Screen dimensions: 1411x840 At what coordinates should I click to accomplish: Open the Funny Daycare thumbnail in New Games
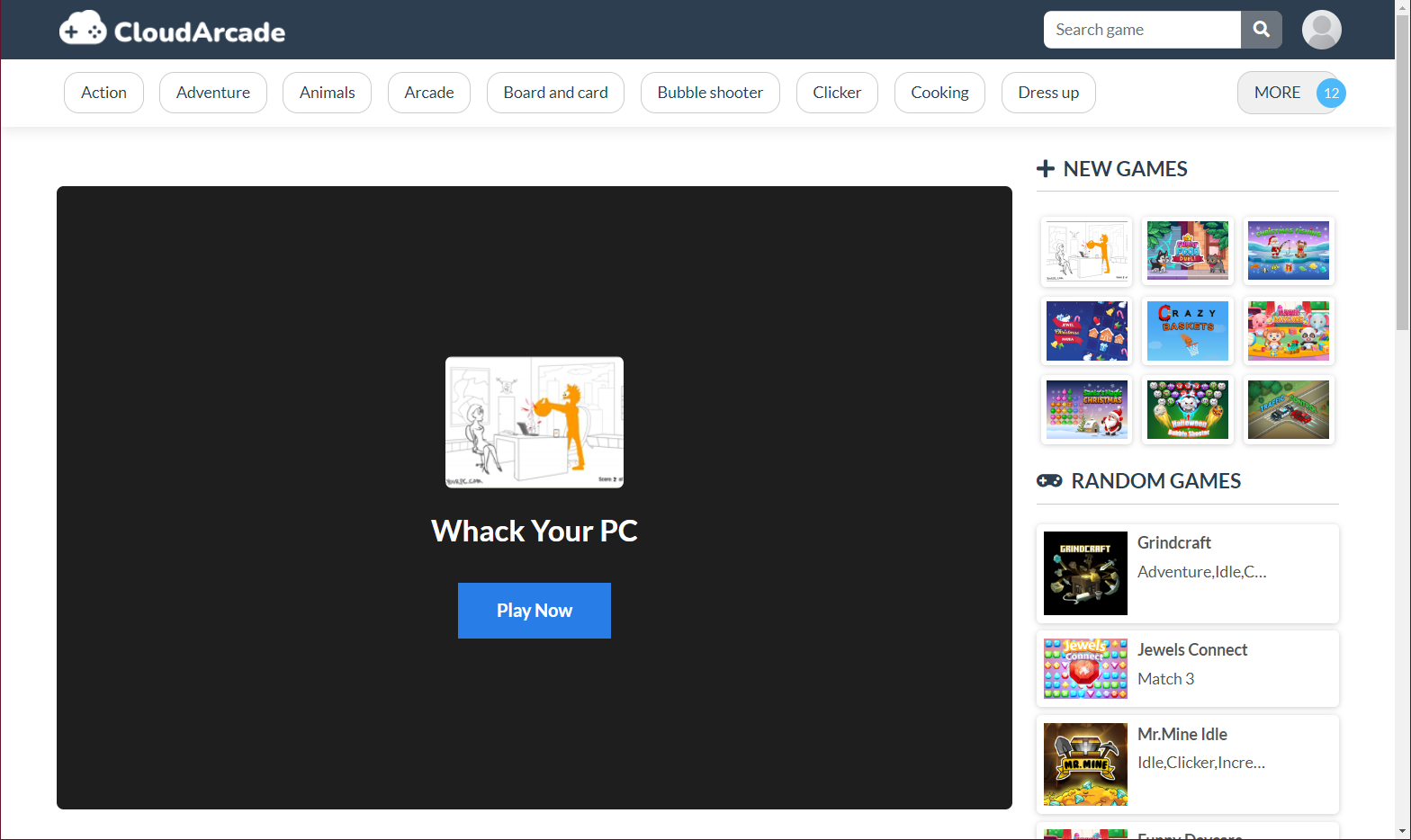click(x=1289, y=331)
